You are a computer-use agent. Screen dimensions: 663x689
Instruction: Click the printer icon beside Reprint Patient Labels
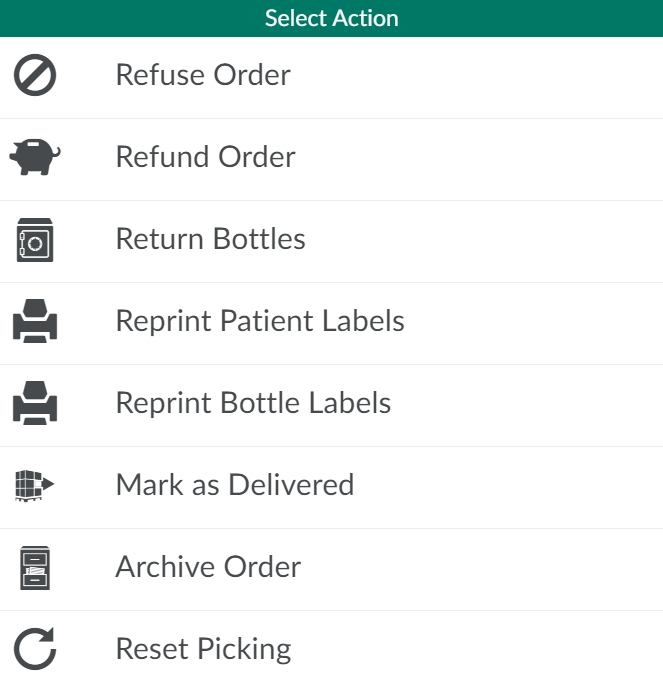point(35,322)
